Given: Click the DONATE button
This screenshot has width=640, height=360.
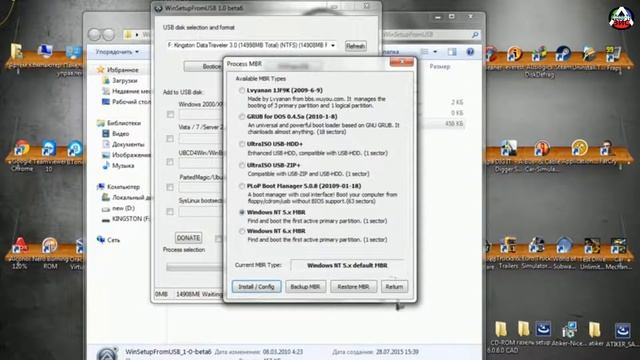Looking at the screenshot, I should (x=188, y=238).
